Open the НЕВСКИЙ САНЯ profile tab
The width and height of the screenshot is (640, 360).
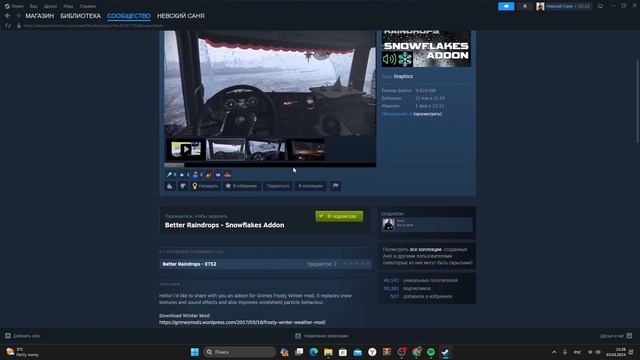pos(181,16)
